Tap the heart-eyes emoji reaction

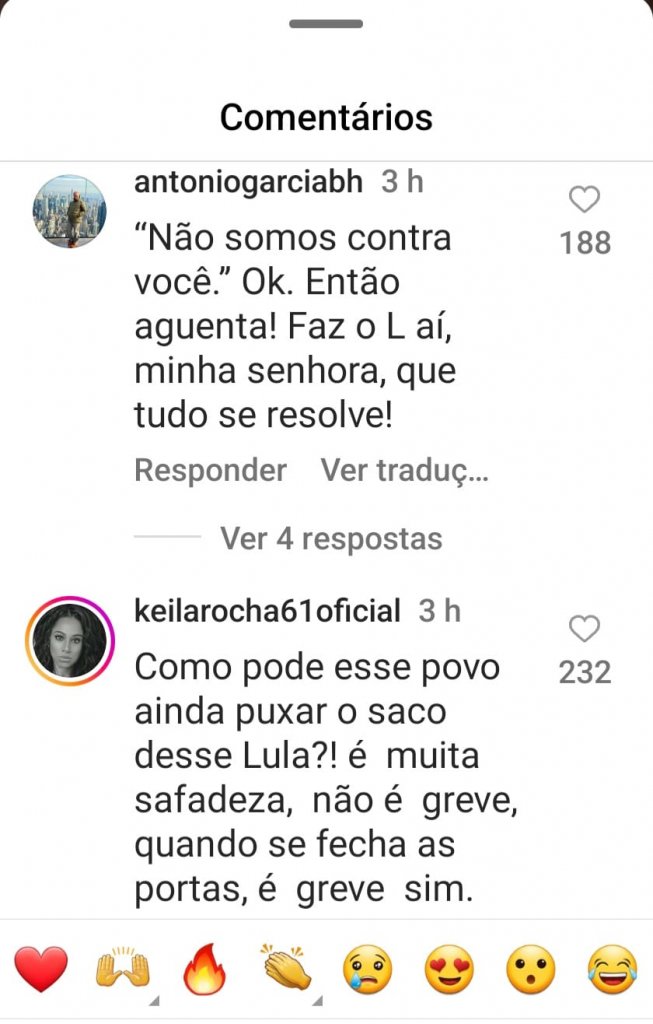coord(449,968)
